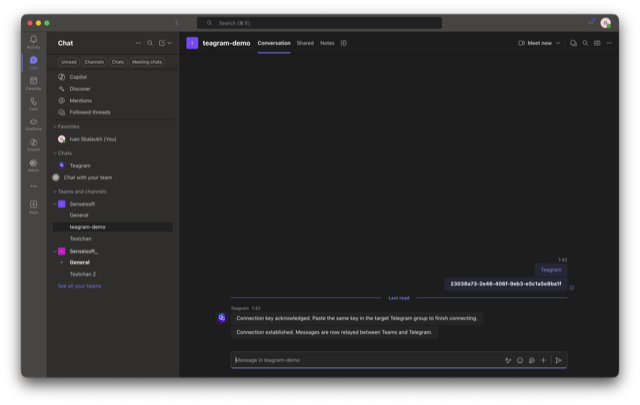Open threads icon in channel header
This screenshot has width=640, height=405.
point(573,43)
